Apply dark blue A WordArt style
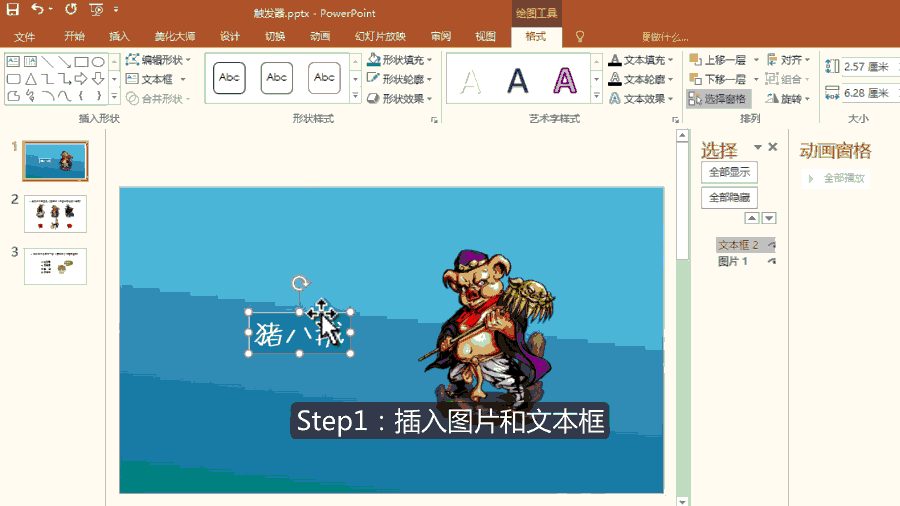The image size is (900, 506). tap(518, 80)
